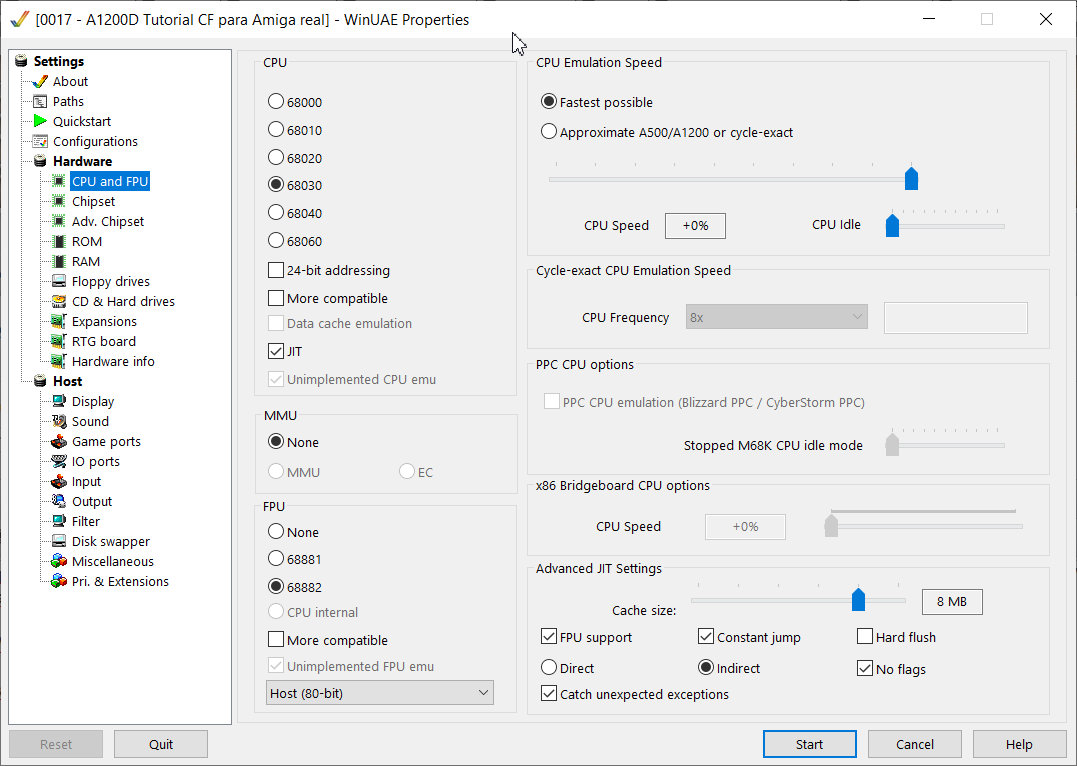Enable 24-bit addressing checkbox

pos(275,270)
